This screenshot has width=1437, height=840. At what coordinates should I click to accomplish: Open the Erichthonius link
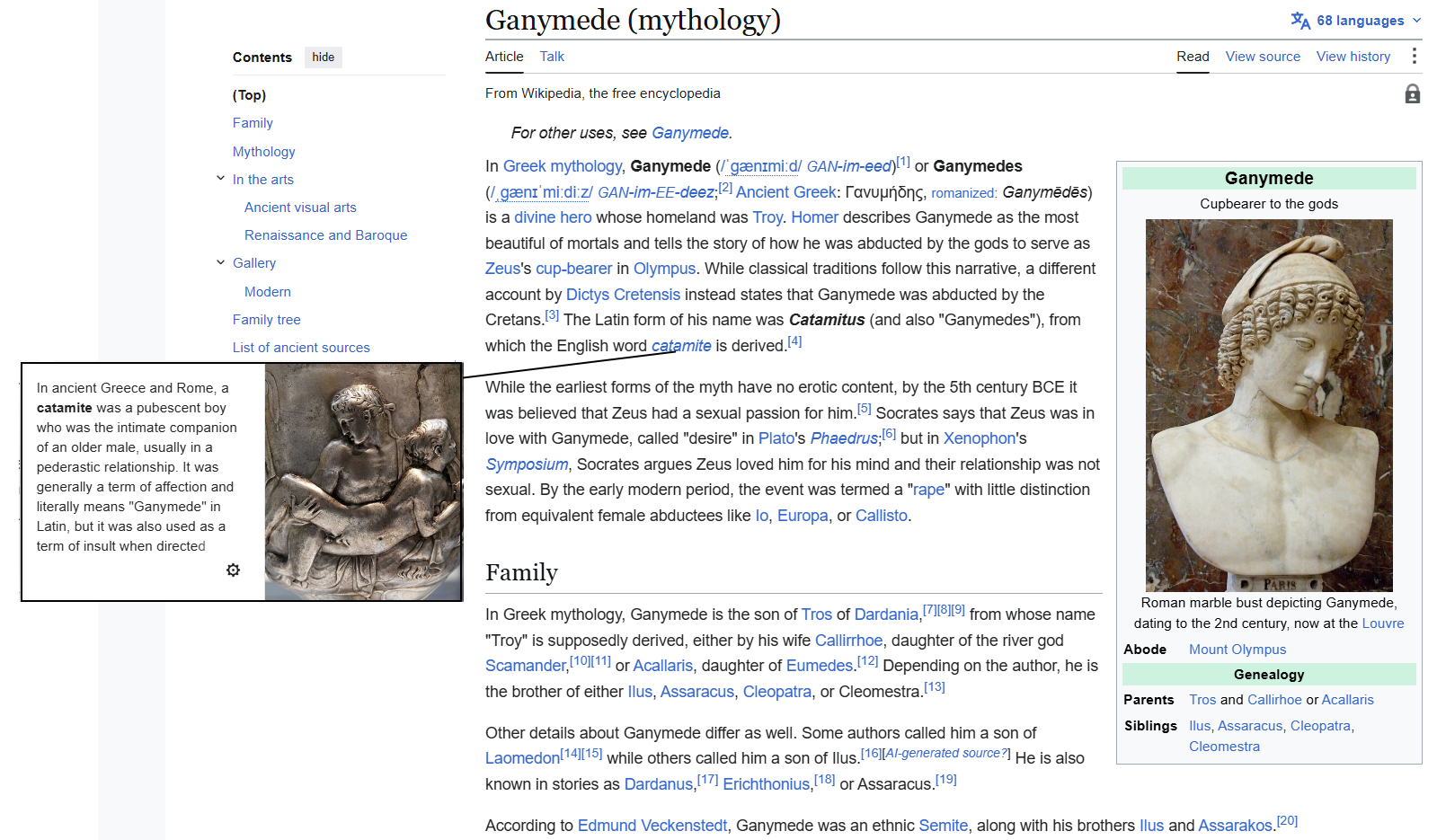coord(767,784)
